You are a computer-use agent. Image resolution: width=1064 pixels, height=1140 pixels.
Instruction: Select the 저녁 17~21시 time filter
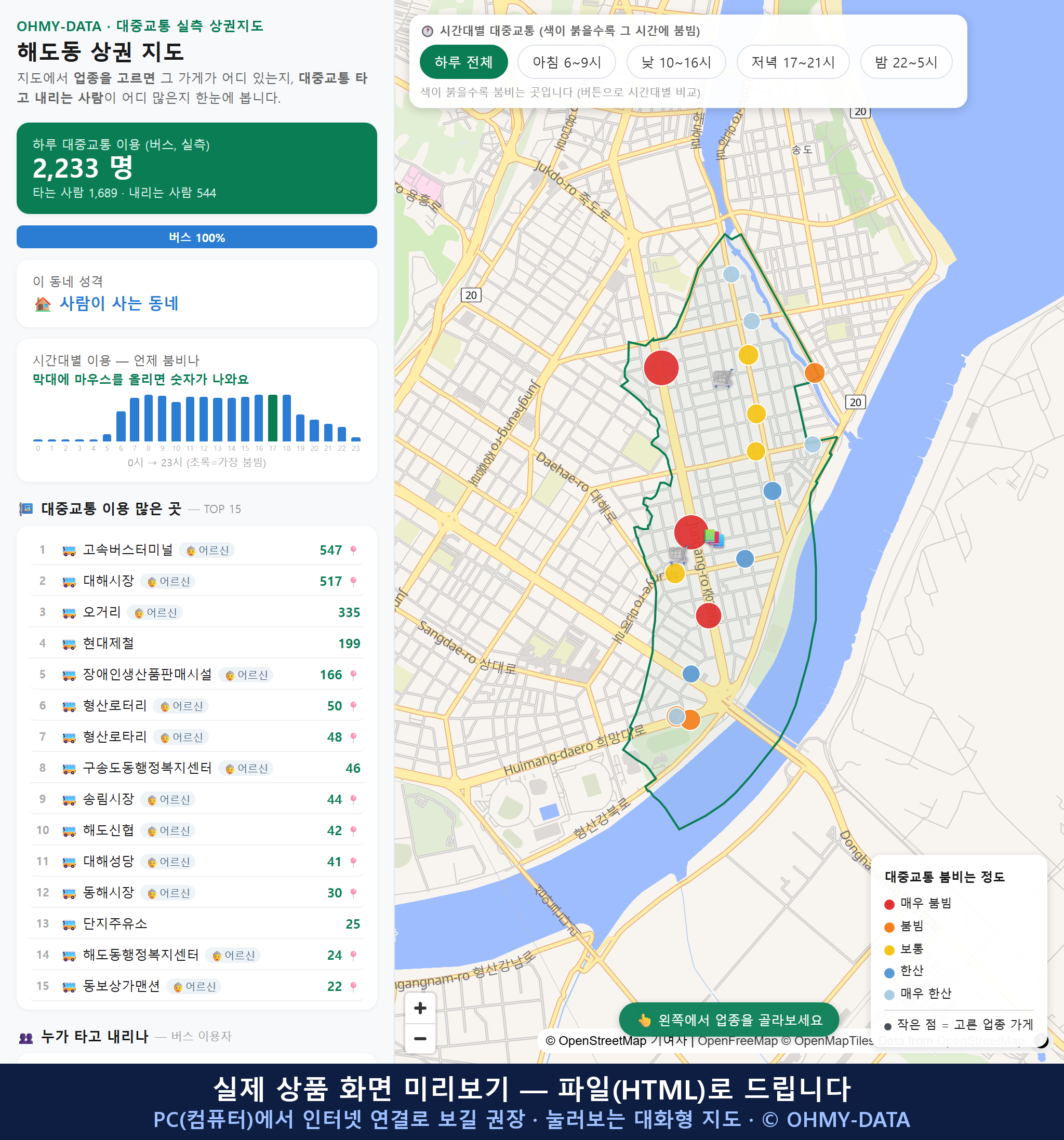792,62
